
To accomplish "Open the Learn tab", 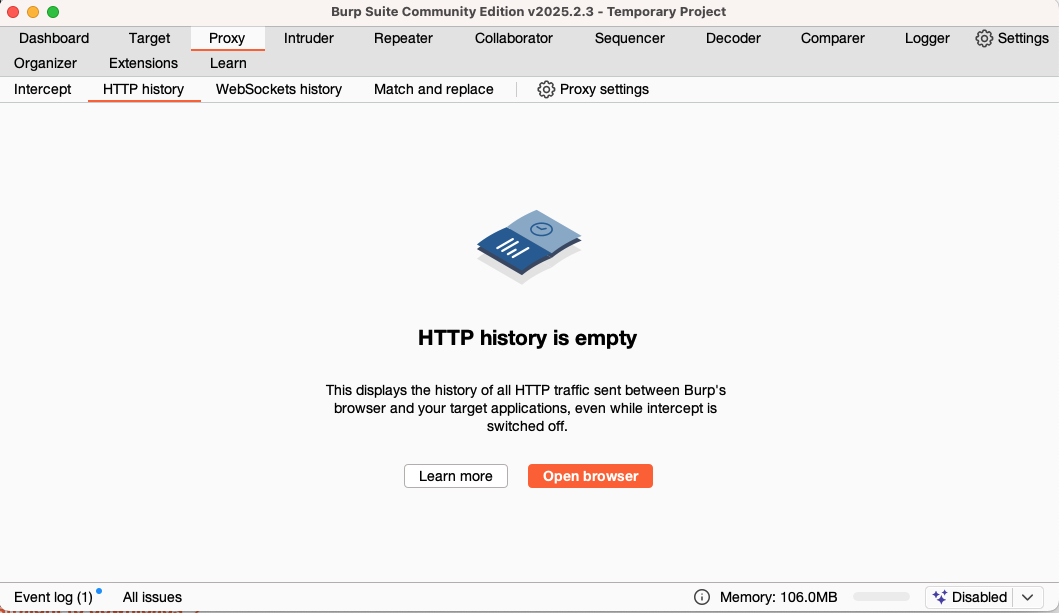I will pyautogui.click(x=228, y=63).
